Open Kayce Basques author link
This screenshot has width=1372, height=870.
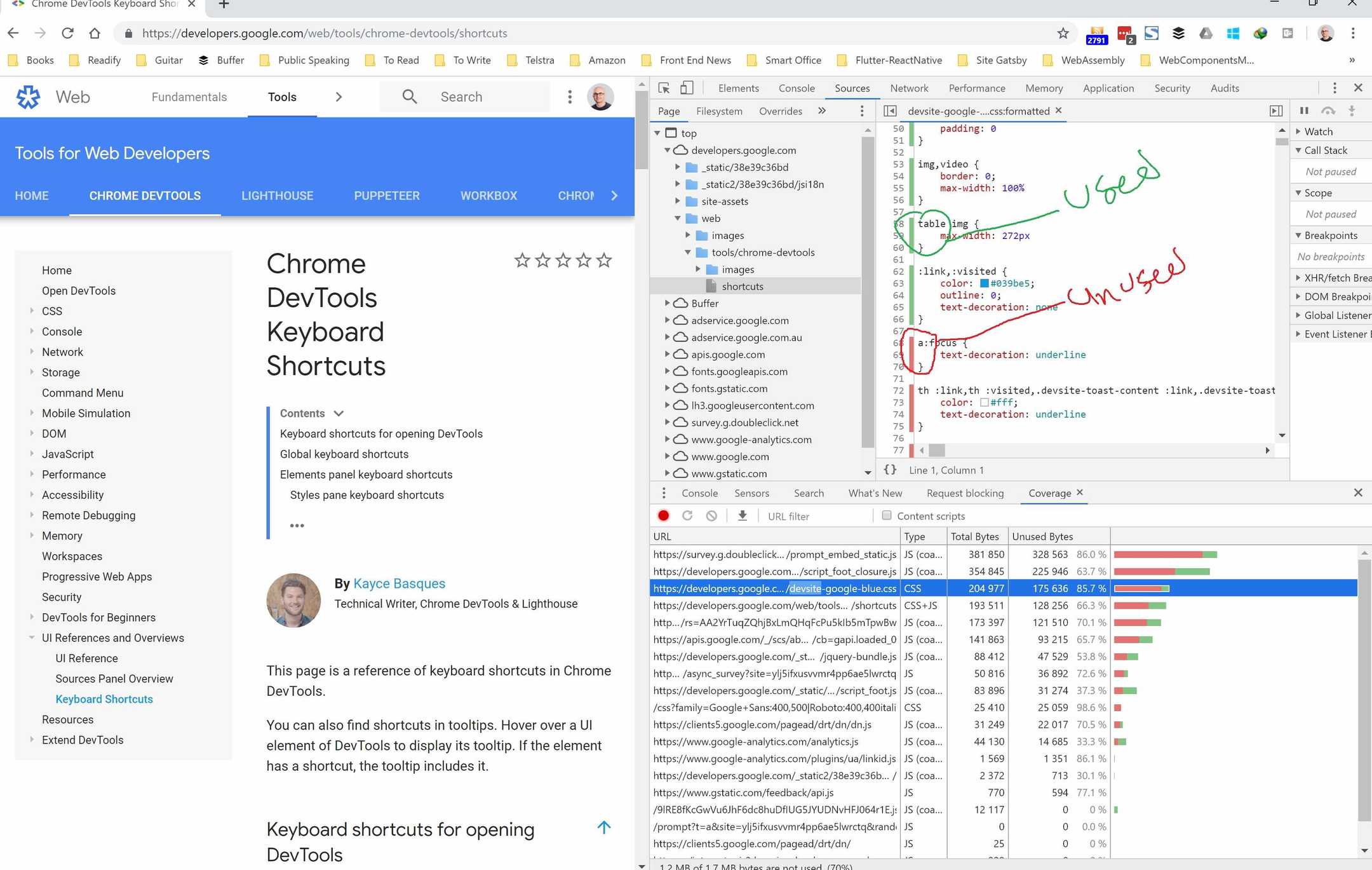(x=399, y=583)
